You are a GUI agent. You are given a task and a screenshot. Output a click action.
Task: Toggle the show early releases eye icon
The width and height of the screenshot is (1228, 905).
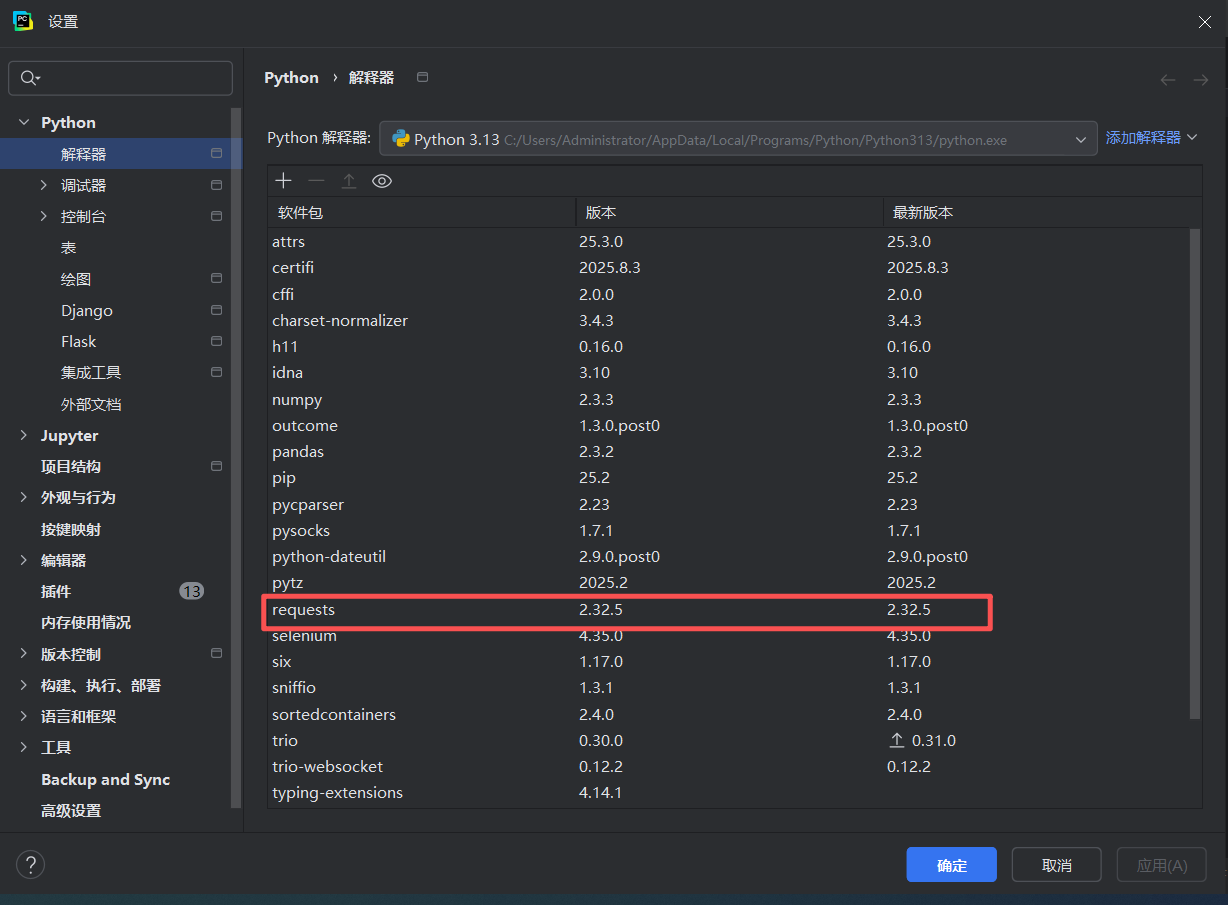(x=382, y=181)
